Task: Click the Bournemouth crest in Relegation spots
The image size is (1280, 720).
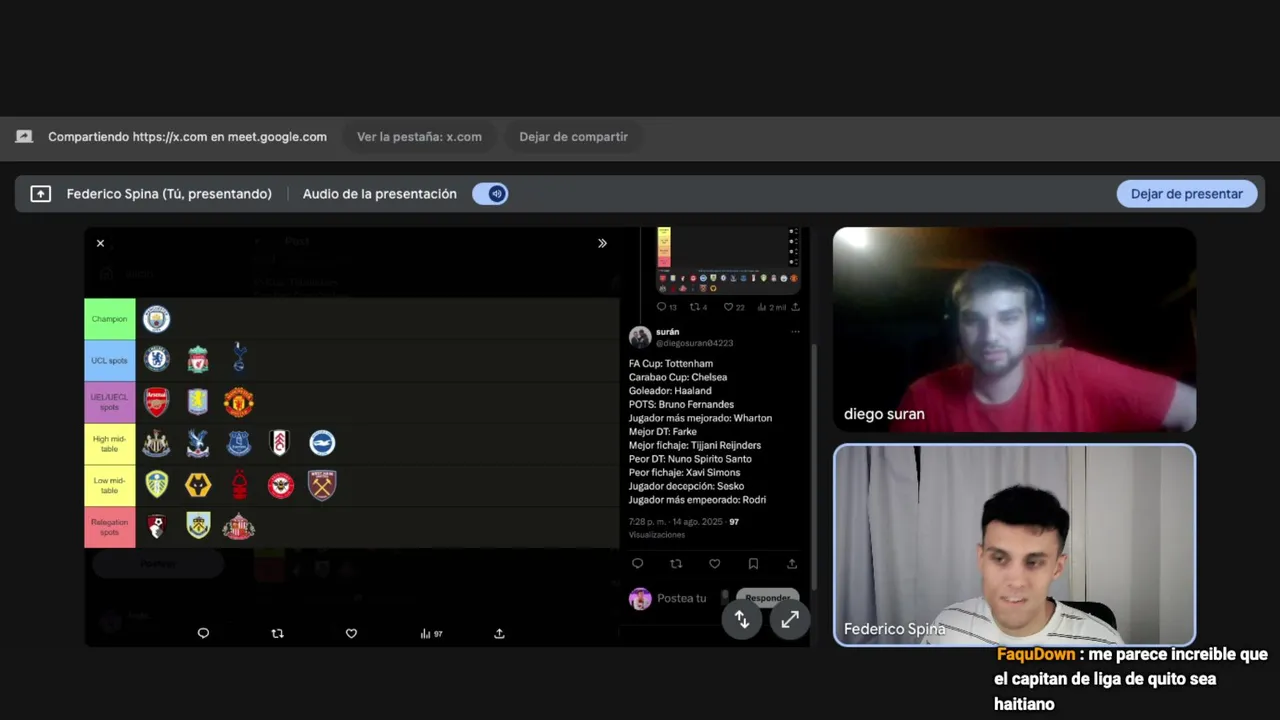Action: [156, 526]
